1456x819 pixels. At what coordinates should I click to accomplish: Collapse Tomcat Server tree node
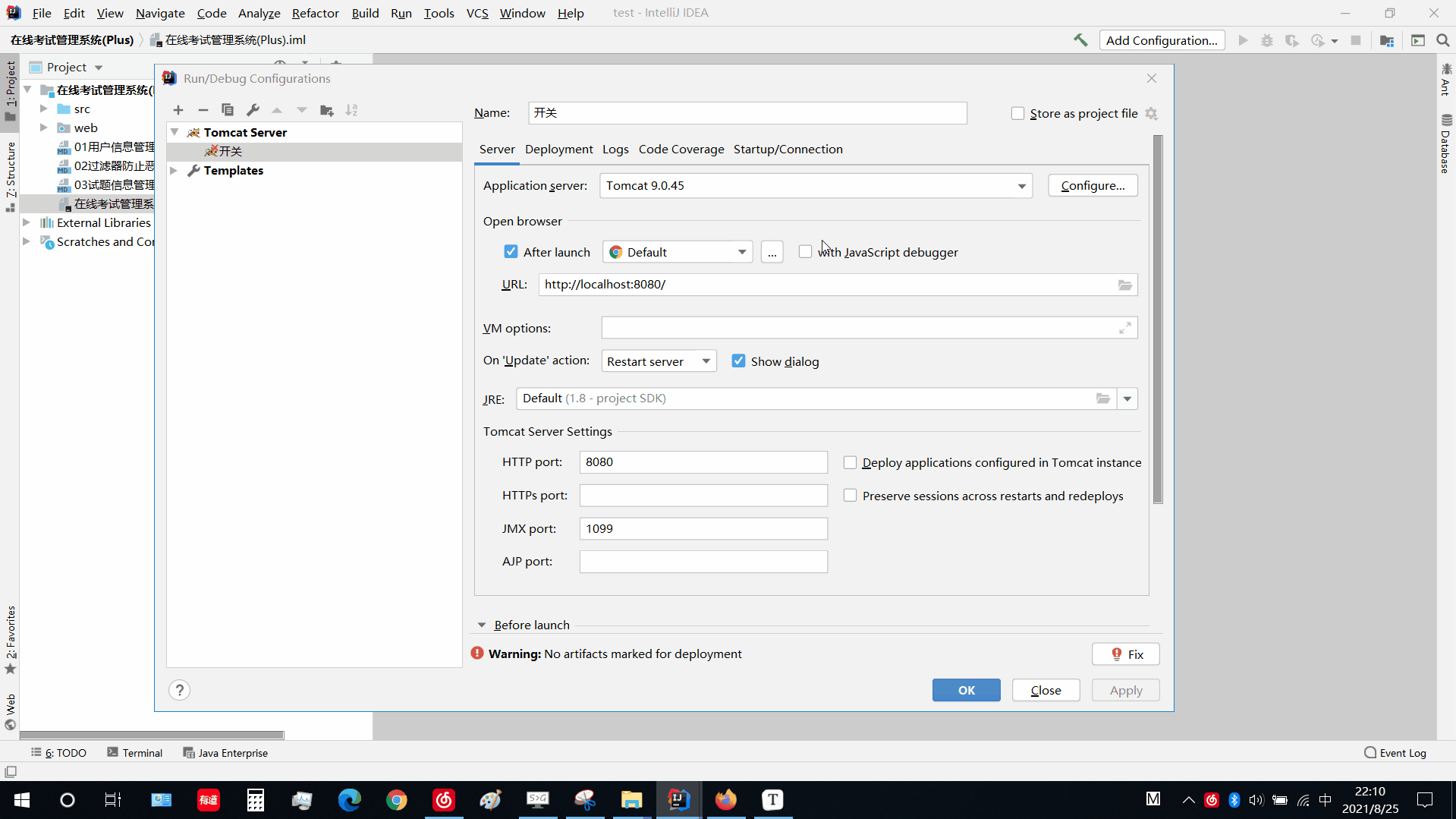175,132
